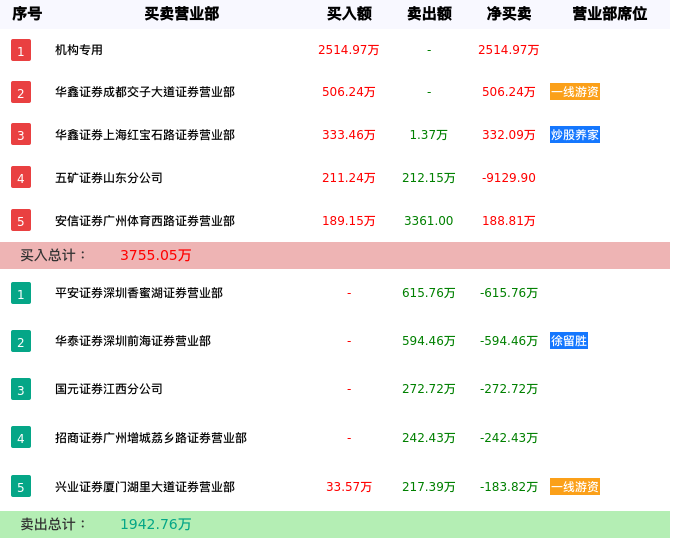Open 华鑫证券上海红宝石路证券营业部
The image size is (676, 540).
[x=145, y=135]
